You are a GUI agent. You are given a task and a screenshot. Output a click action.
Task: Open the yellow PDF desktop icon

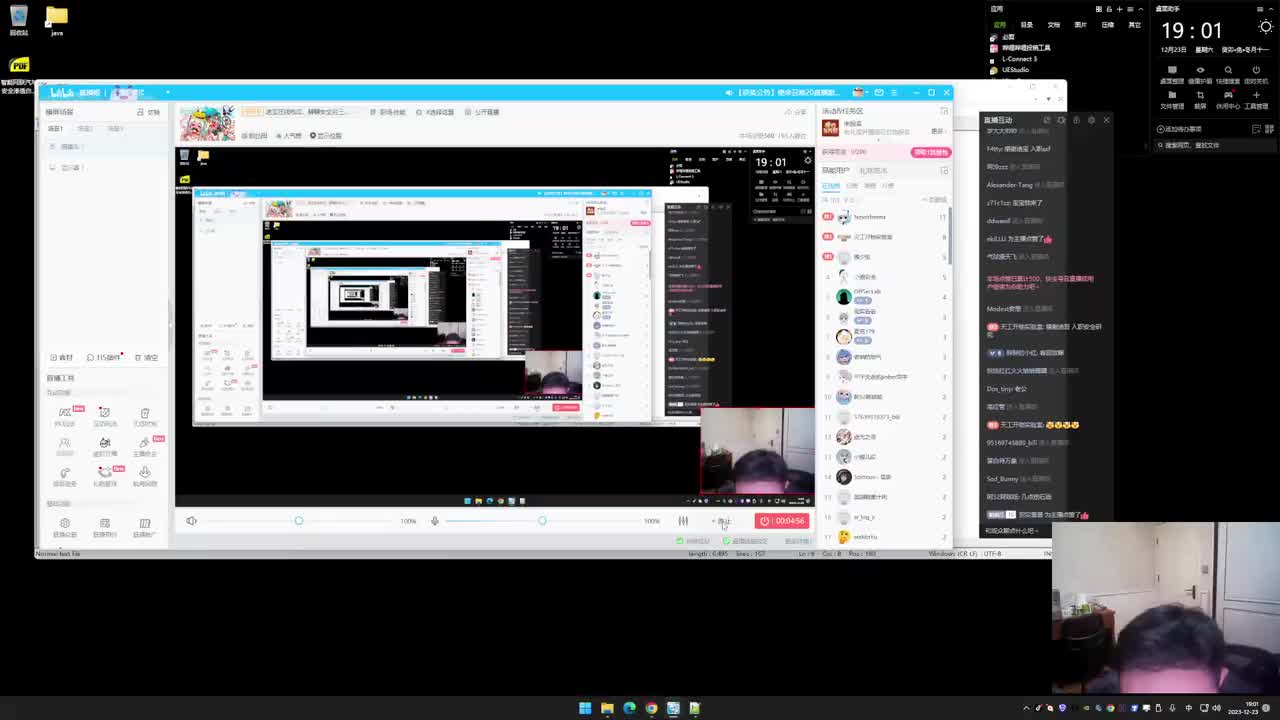coord(19,66)
